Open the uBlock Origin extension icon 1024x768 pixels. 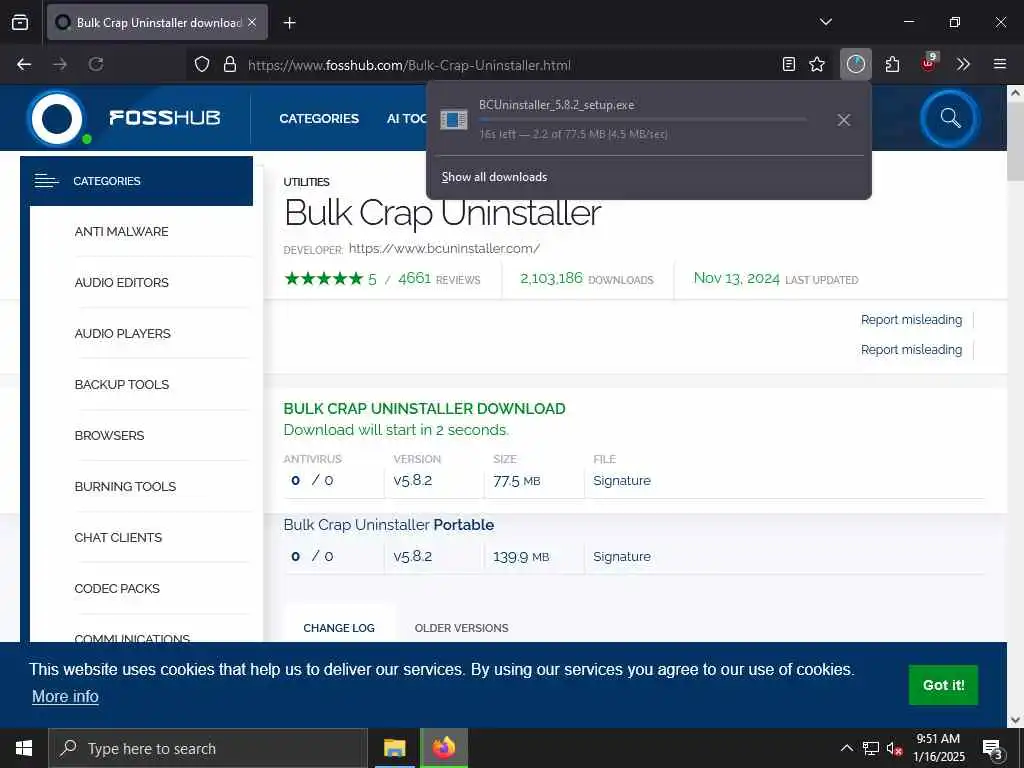[928, 63]
